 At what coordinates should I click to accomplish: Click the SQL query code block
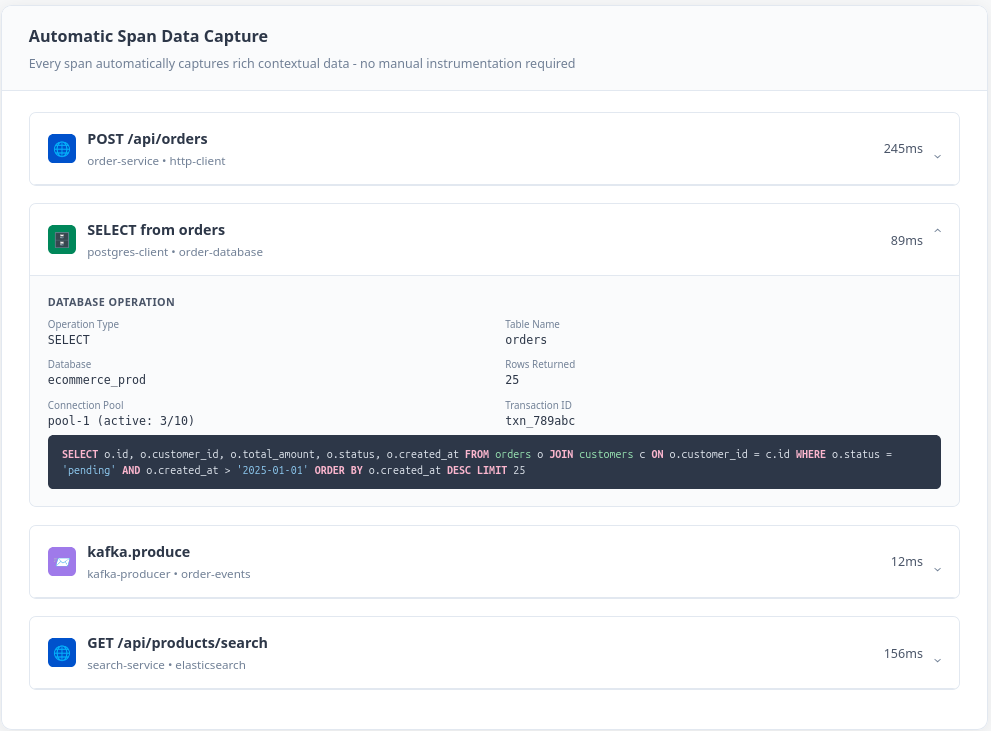(494, 462)
